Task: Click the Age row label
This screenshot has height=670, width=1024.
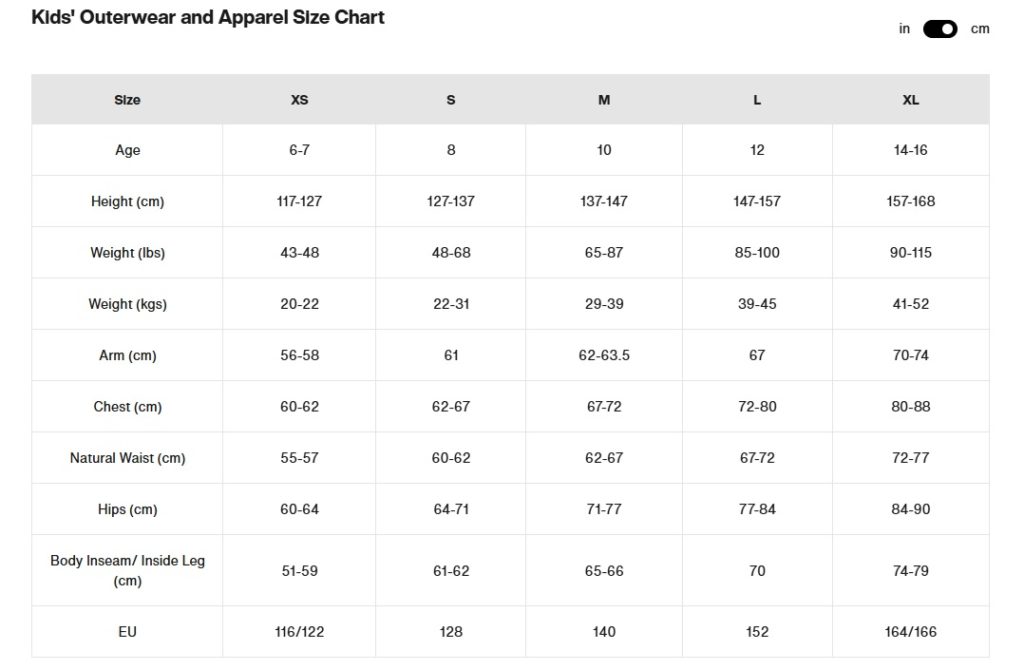Action: [x=127, y=150]
